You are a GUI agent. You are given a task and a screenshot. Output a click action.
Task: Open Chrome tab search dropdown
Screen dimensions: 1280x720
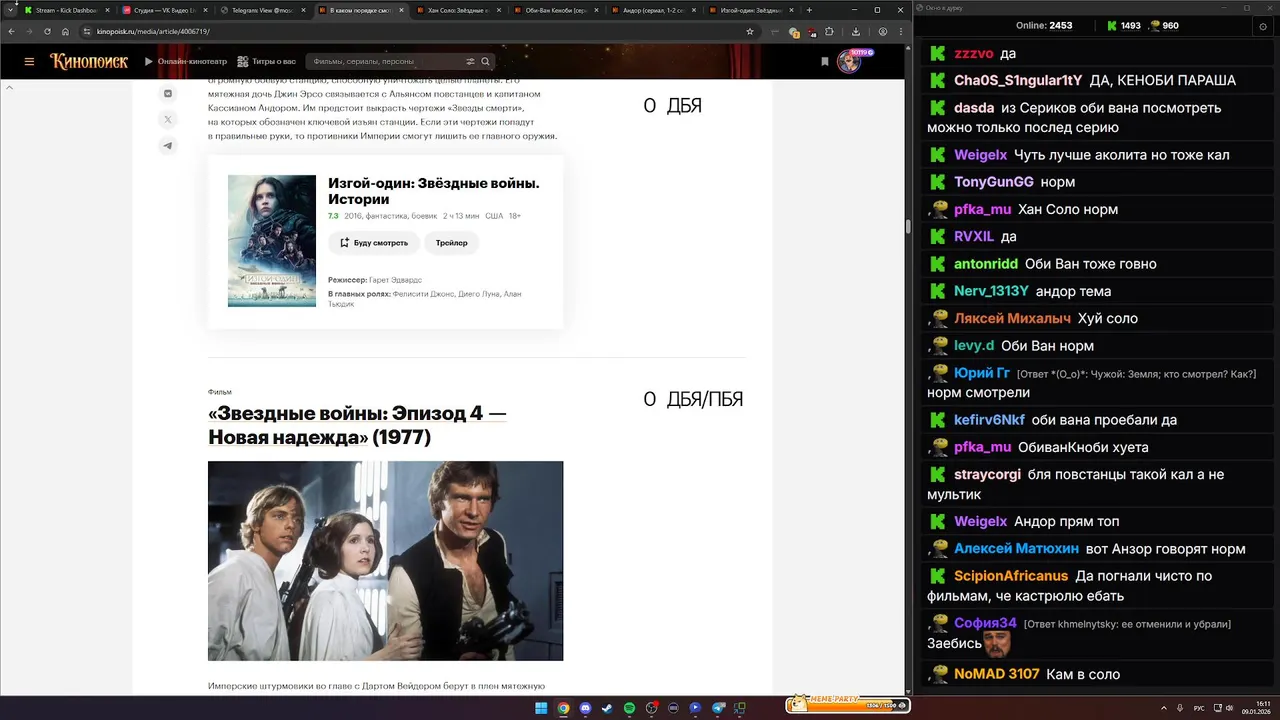[x=10, y=10]
